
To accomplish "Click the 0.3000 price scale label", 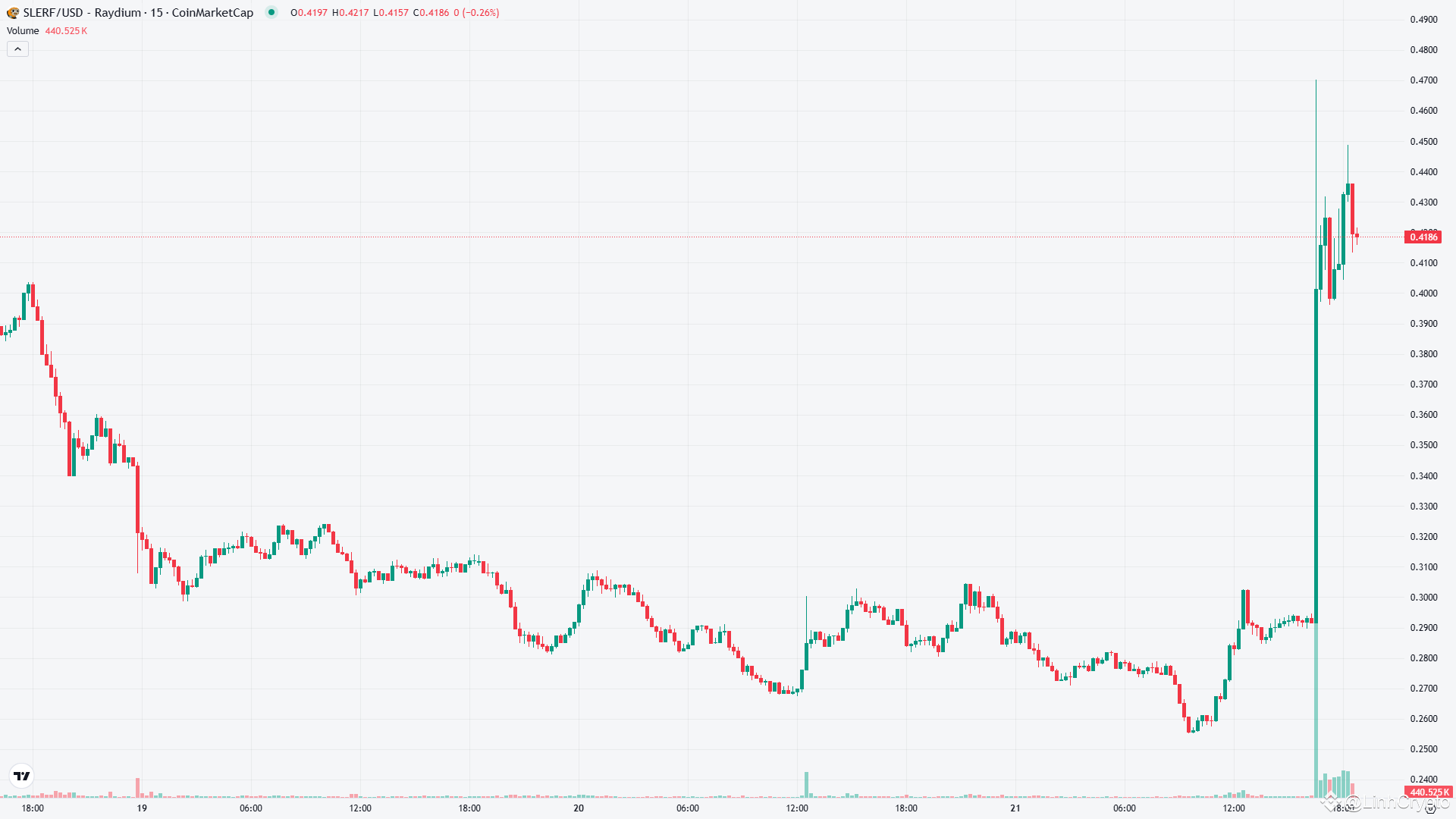I will 1423,598.
